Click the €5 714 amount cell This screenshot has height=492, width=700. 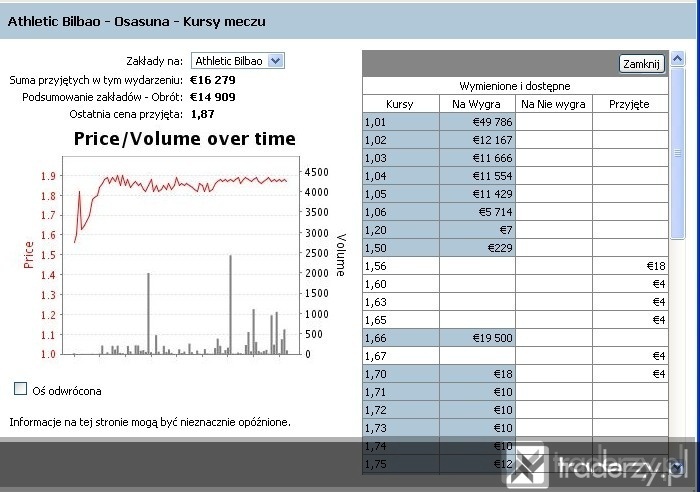tap(477, 212)
